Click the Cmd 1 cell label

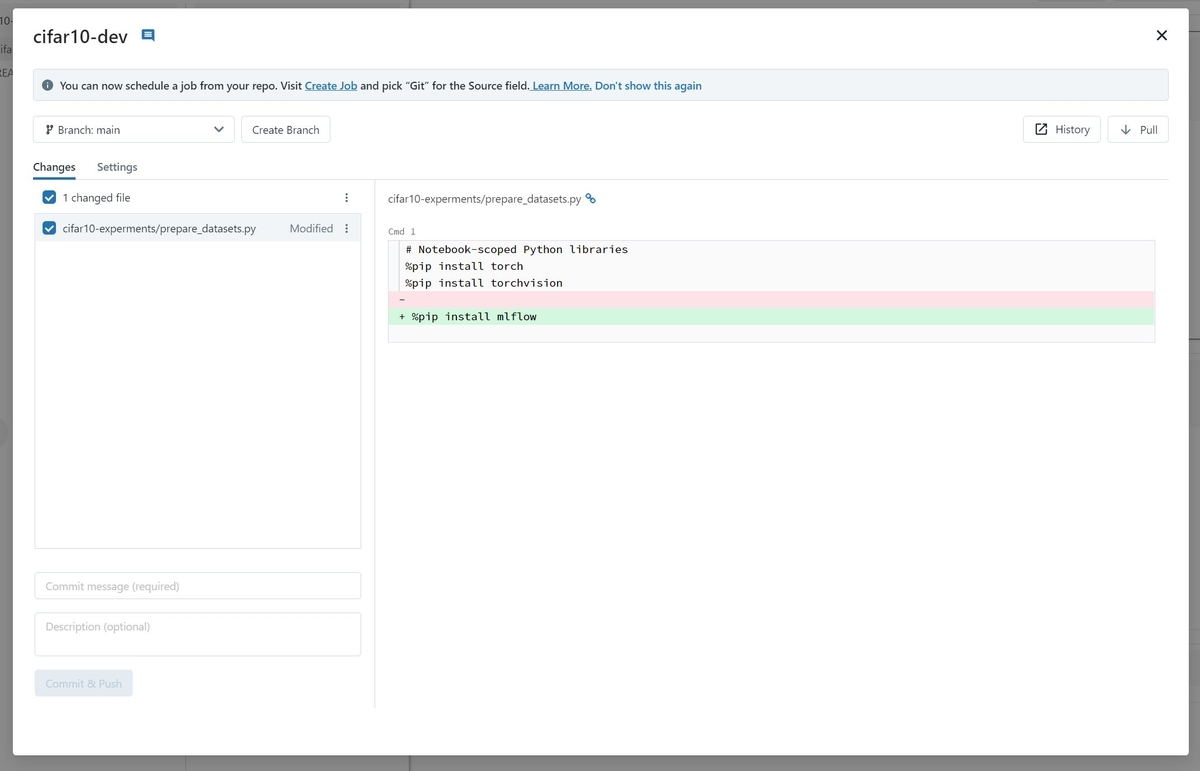pos(402,231)
